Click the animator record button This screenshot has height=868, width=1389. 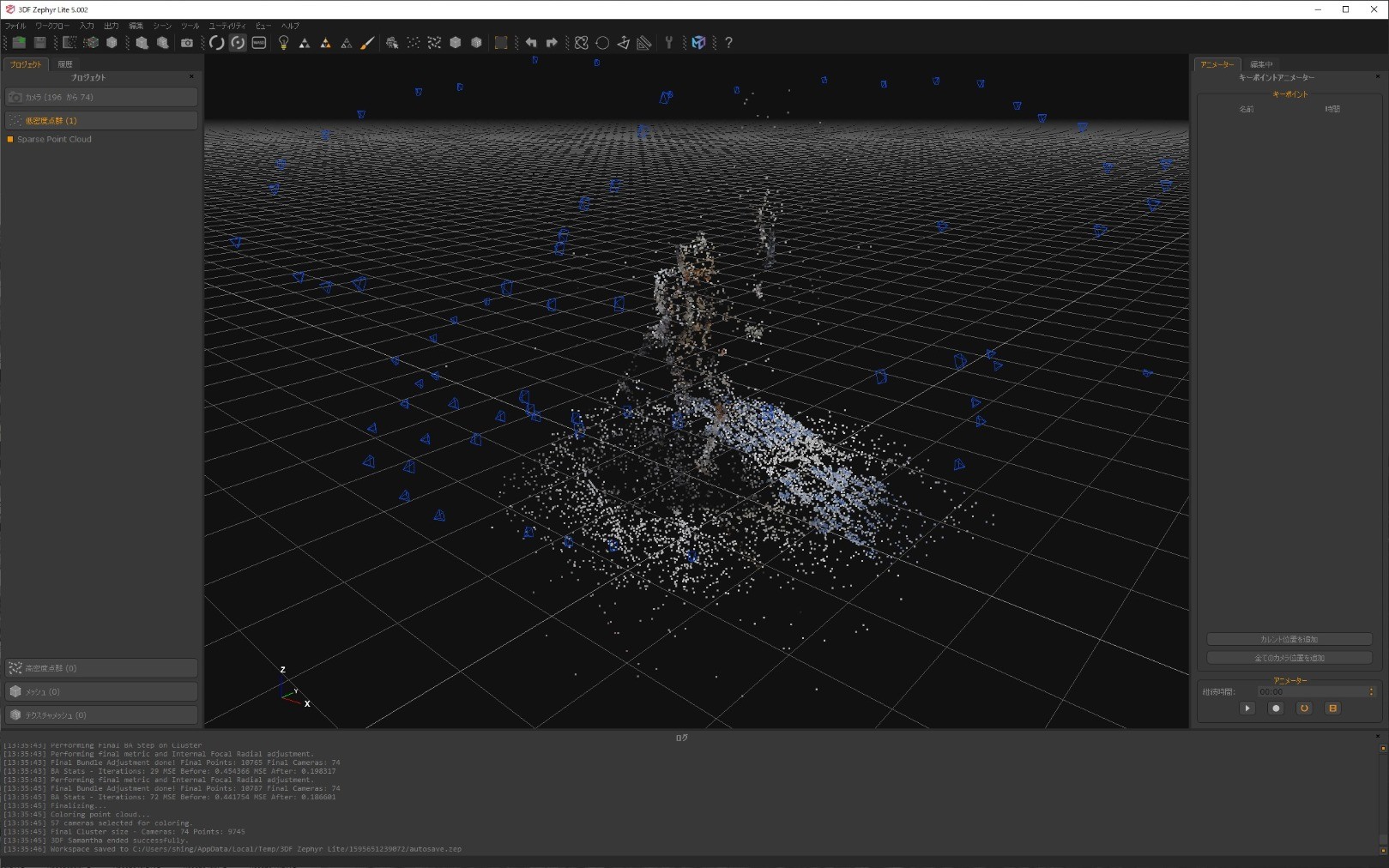pos(1276,708)
